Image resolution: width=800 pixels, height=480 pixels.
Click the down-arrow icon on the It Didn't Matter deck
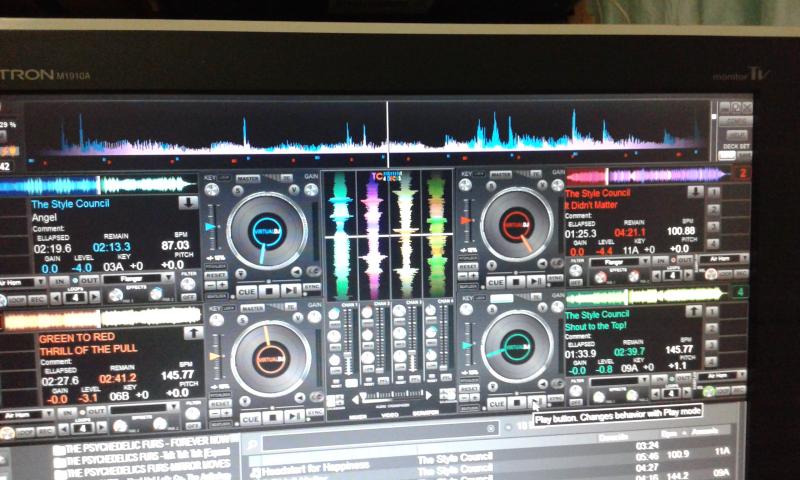coord(694,192)
